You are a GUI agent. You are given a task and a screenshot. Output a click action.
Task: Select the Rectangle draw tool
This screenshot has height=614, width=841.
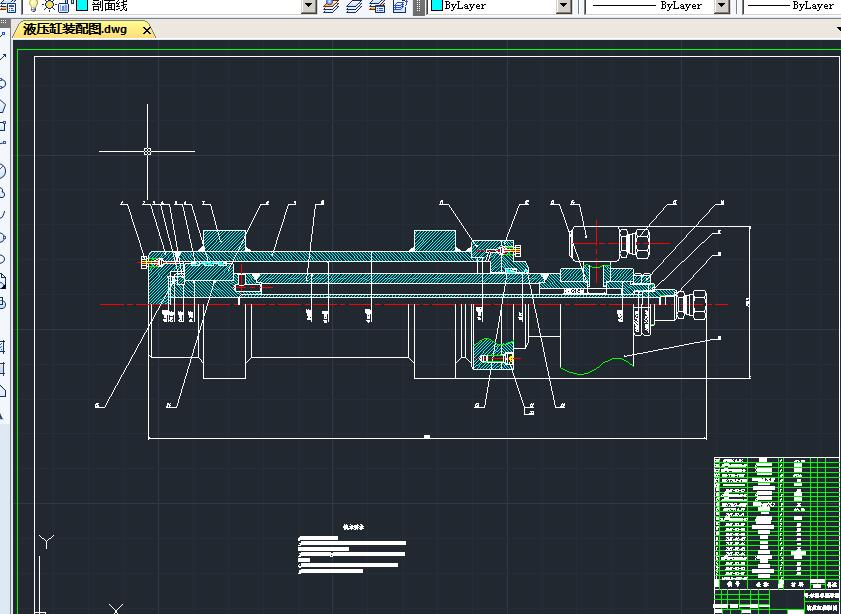click(3, 126)
